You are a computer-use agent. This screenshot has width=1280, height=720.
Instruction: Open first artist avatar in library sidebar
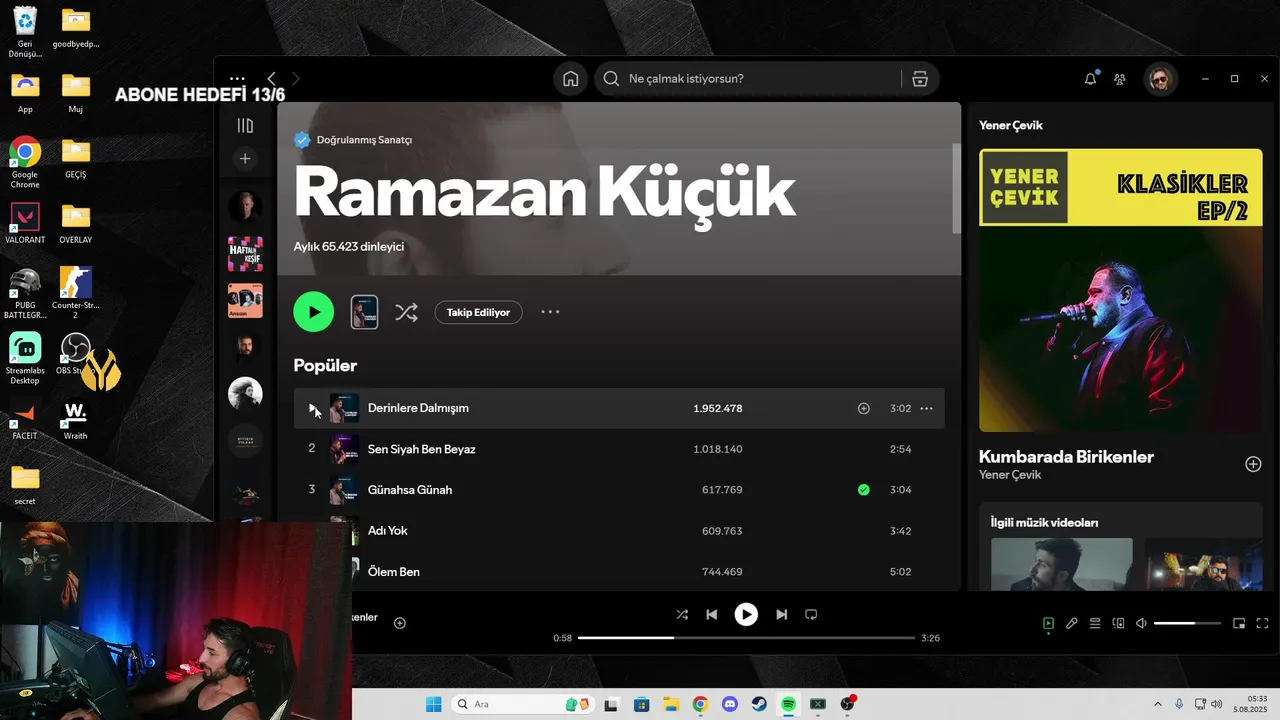coord(245,207)
